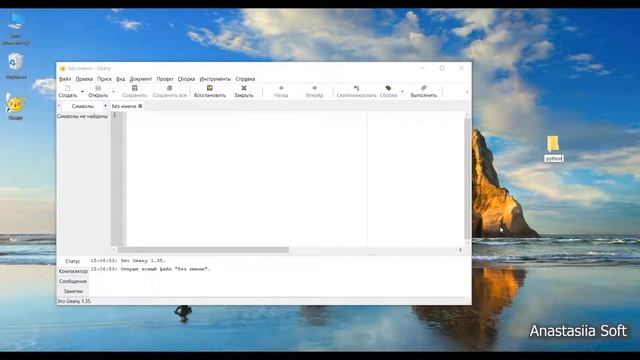Close the 'Без имени' document tab
The image size is (640, 360).
[x=140, y=106]
